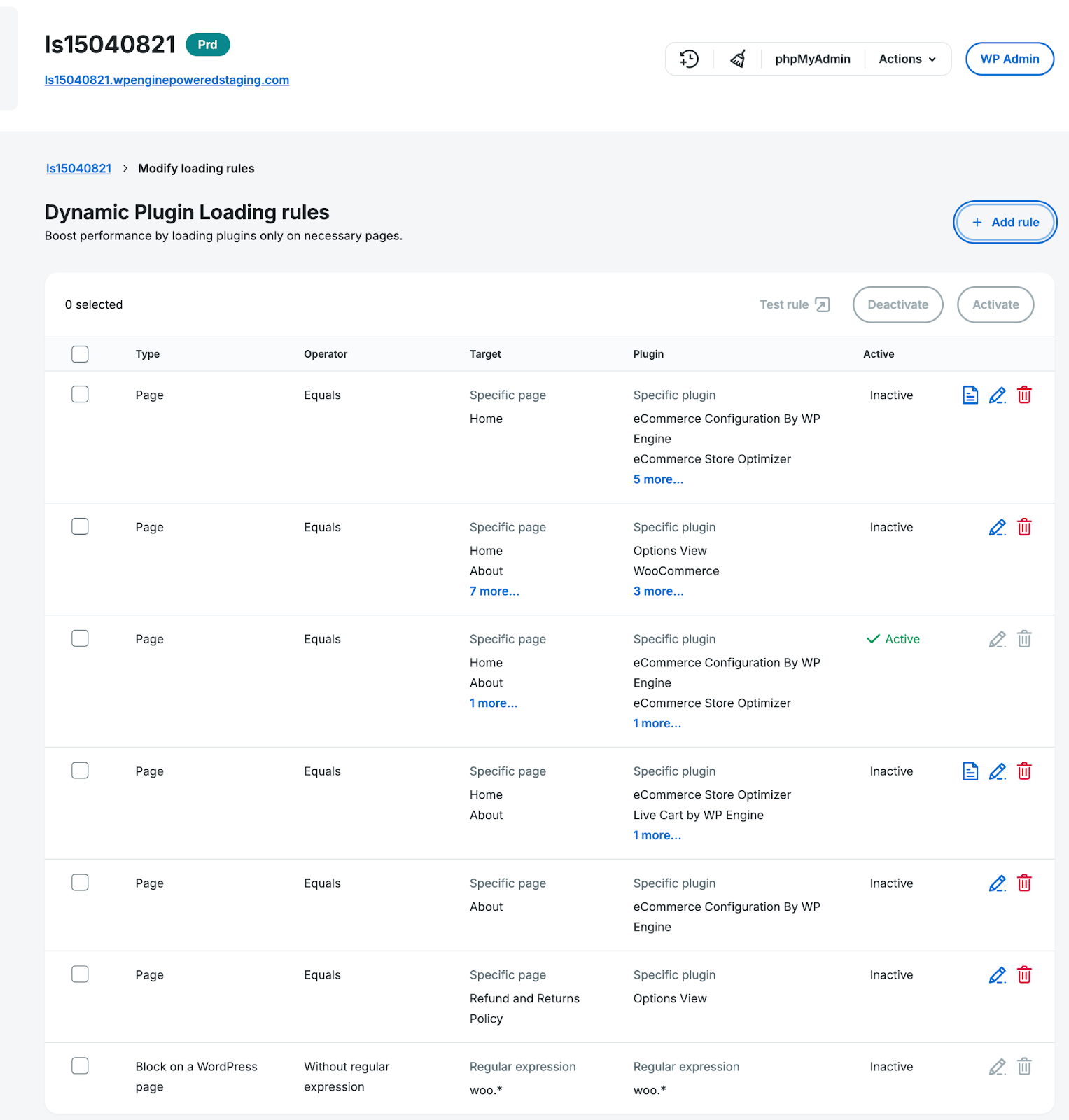The image size is (1069, 1120).
Task: Open phpMyAdmin from the toolbar
Action: tap(812, 59)
